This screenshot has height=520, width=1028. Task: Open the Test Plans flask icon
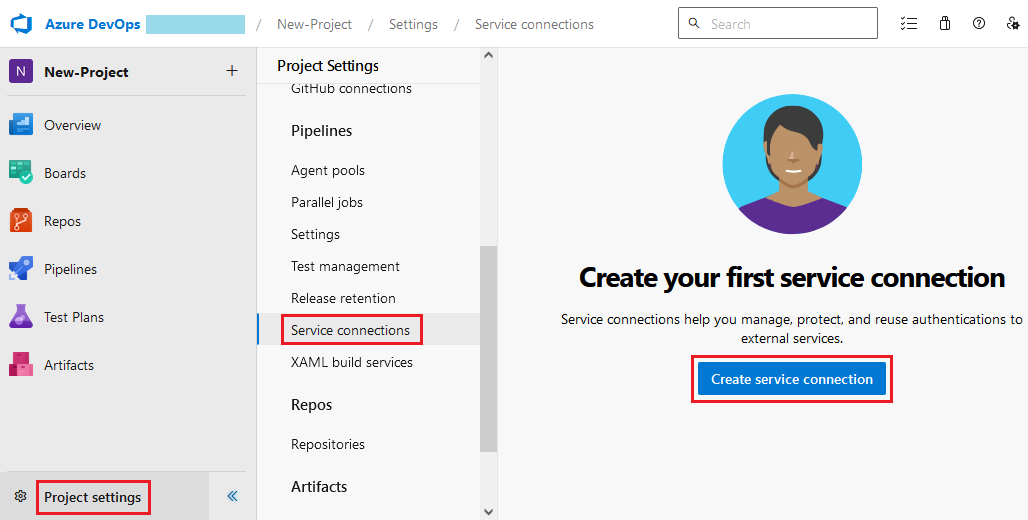click(21, 317)
